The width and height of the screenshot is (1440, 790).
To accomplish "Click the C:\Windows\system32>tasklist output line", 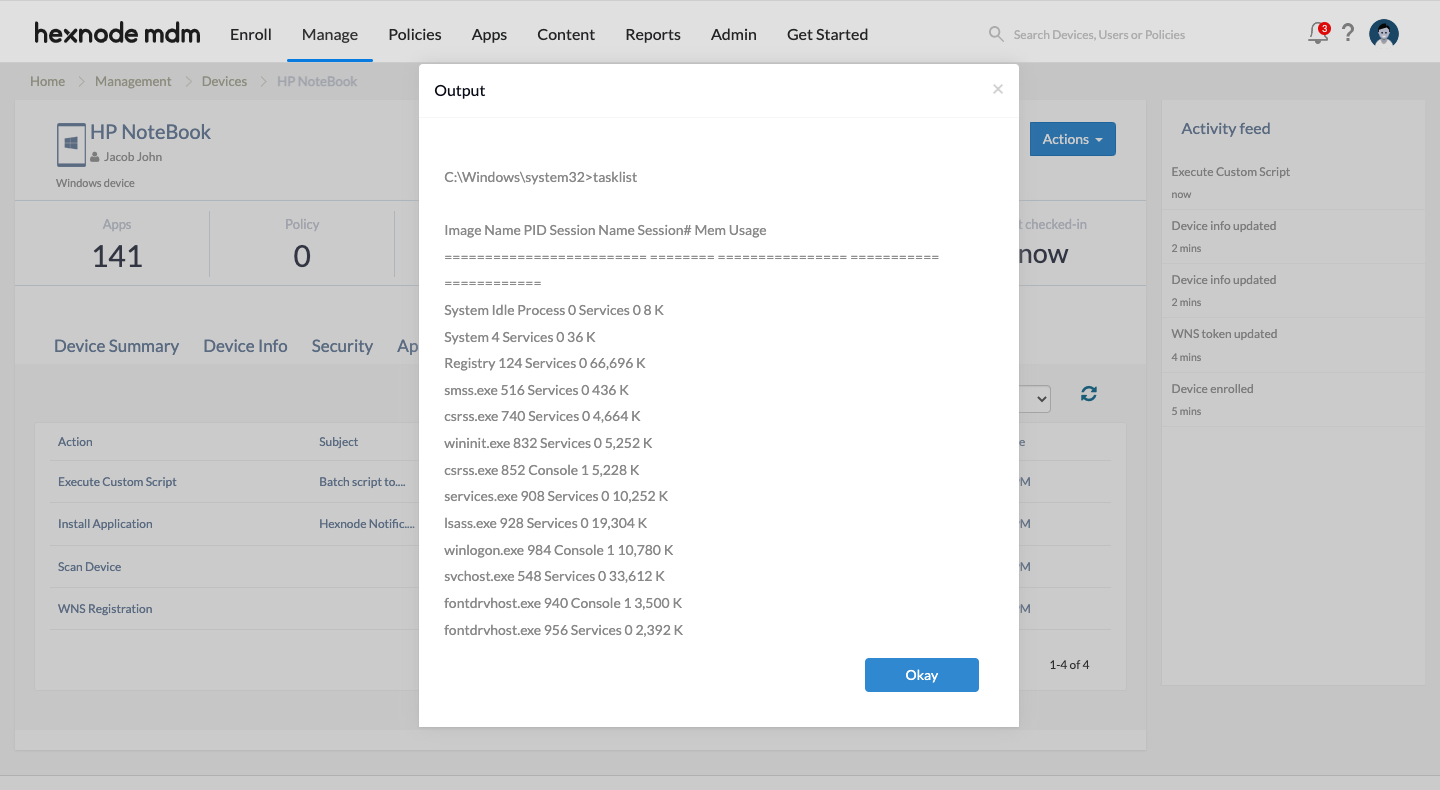I will [x=541, y=177].
